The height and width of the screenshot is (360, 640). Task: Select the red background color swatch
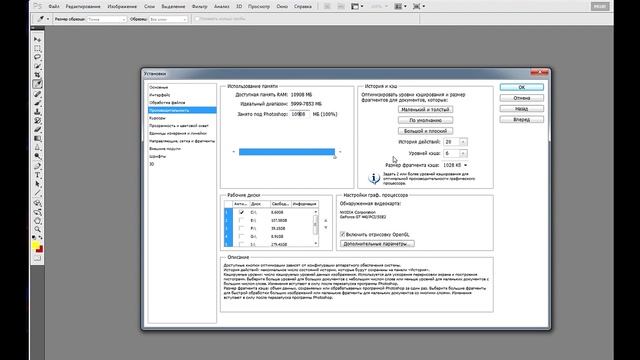(x=40, y=250)
